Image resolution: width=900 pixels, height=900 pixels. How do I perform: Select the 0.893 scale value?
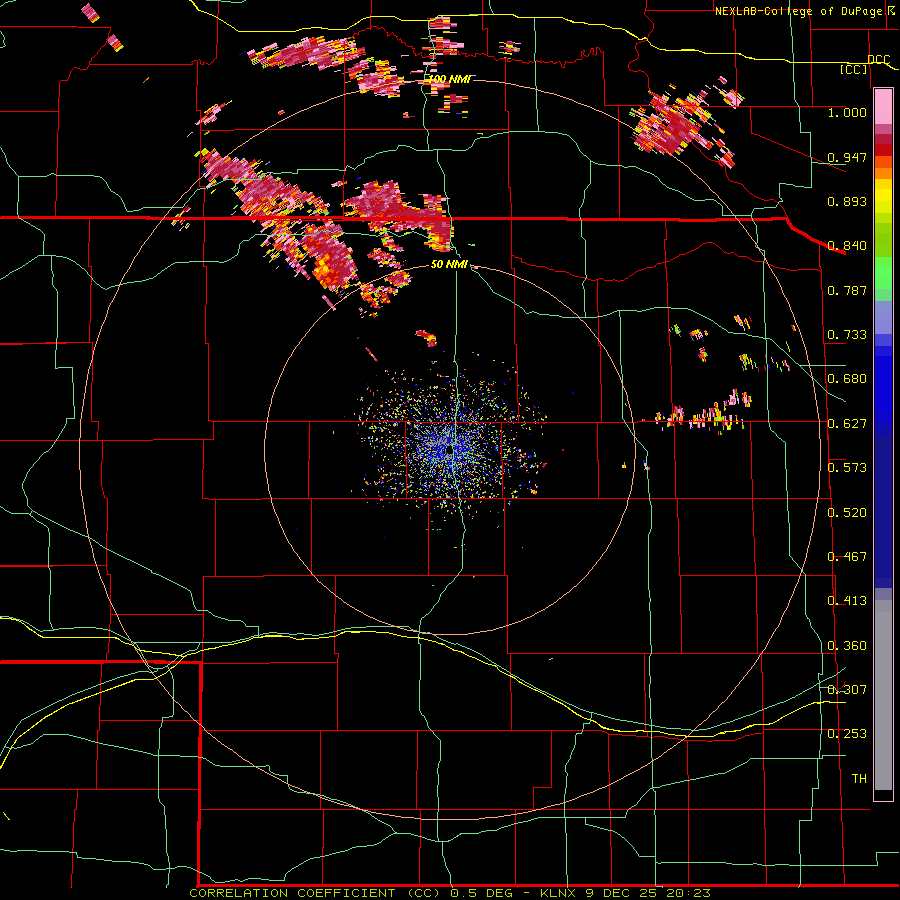click(847, 201)
